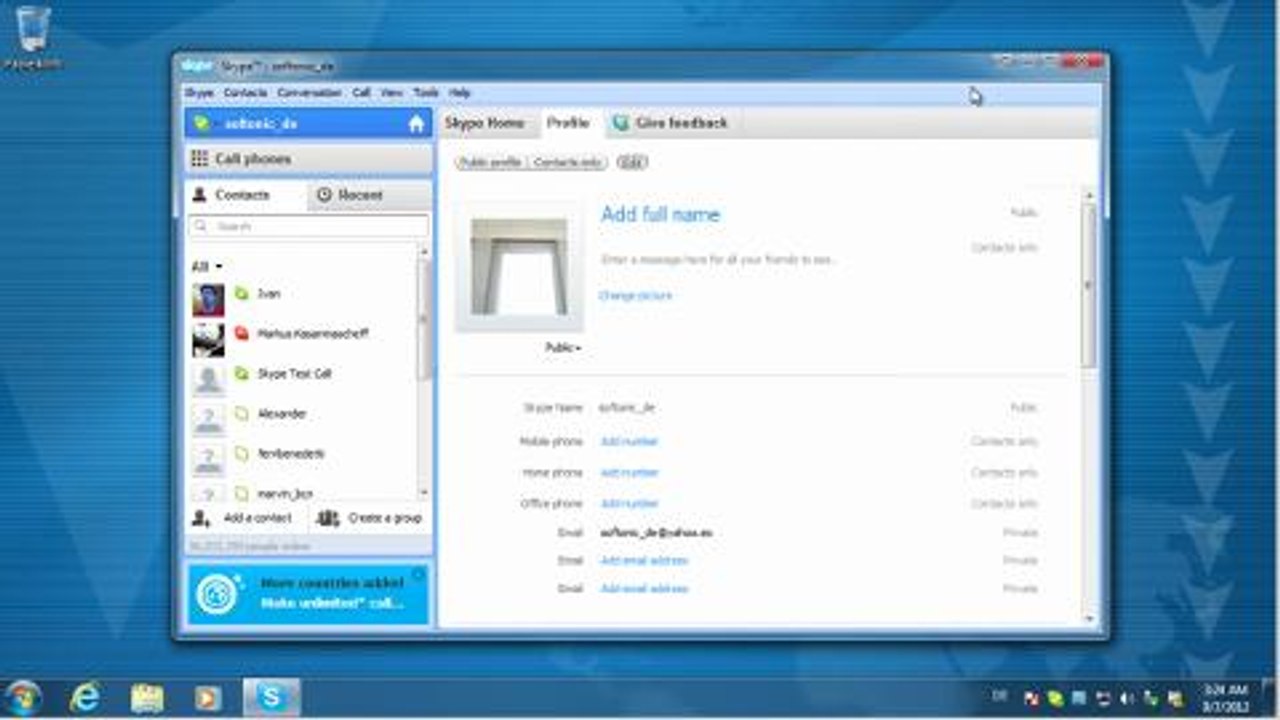Viewport: 1280px width, 720px height.
Task: Click the magnifier icon in the search box
Action: coord(201,227)
